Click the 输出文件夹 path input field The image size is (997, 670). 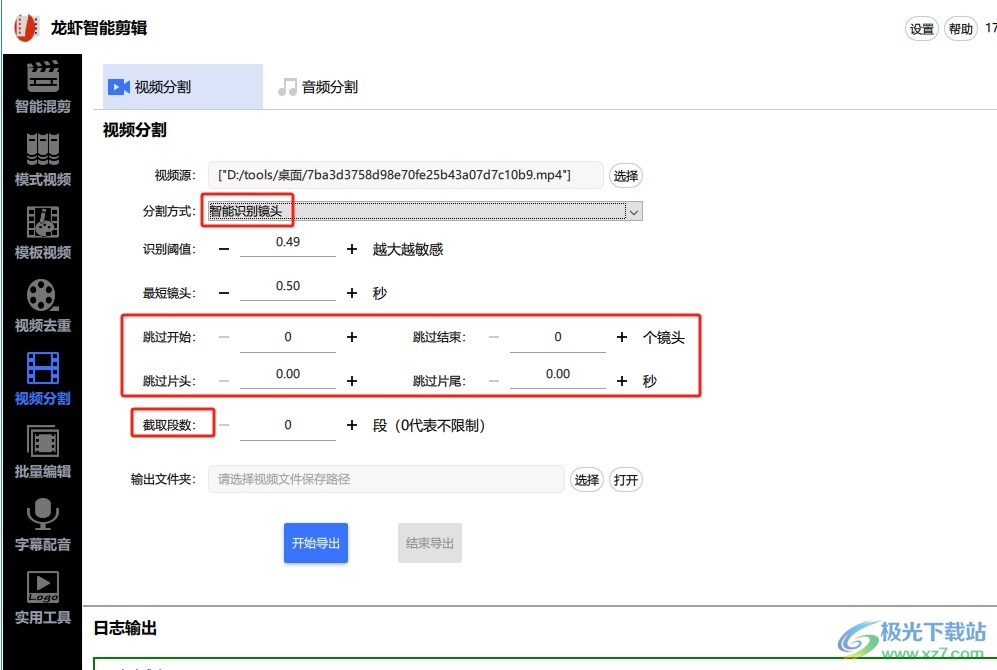pyautogui.click(x=386, y=479)
